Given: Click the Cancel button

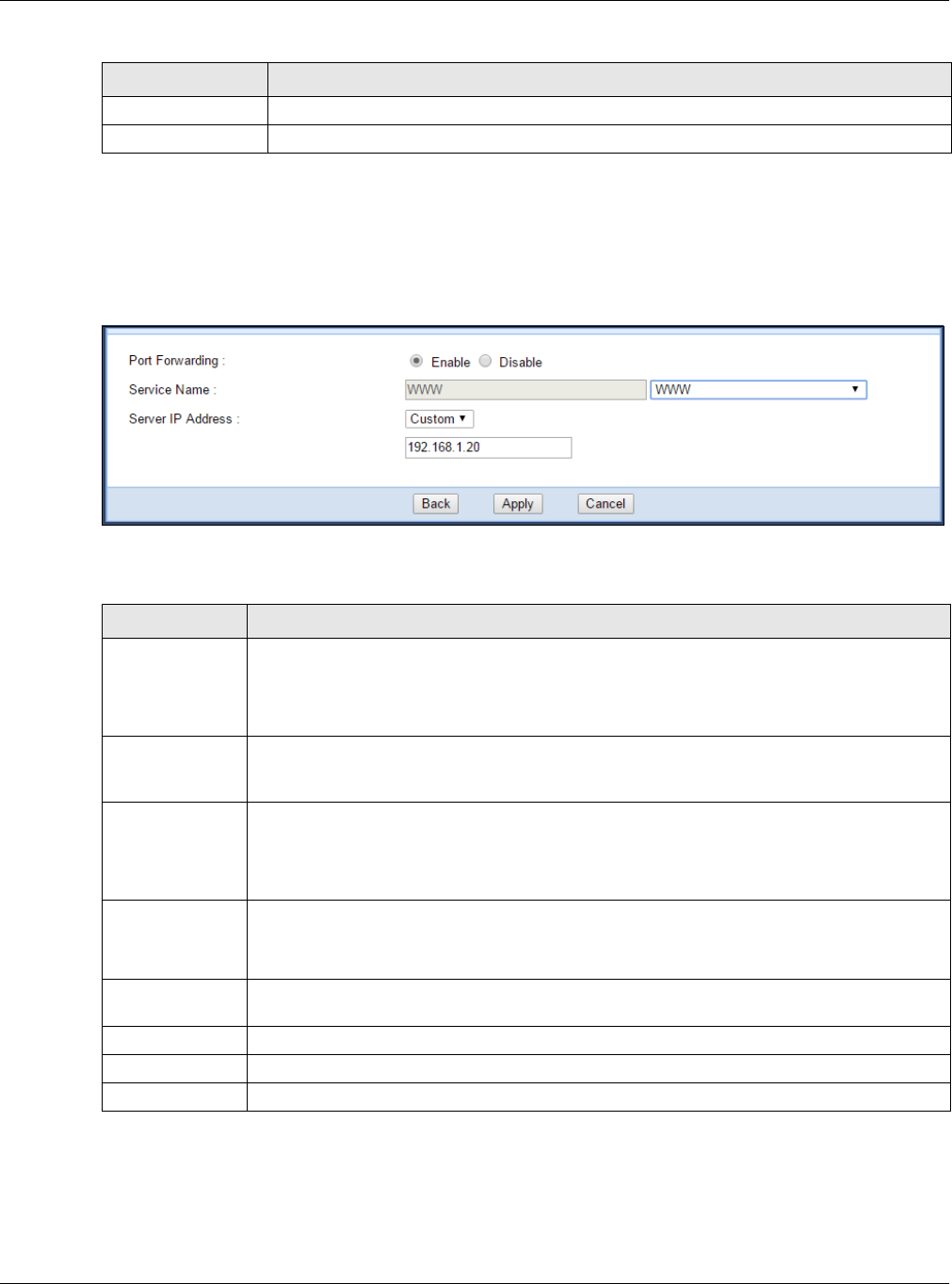Looking at the screenshot, I should (x=605, y=504).
